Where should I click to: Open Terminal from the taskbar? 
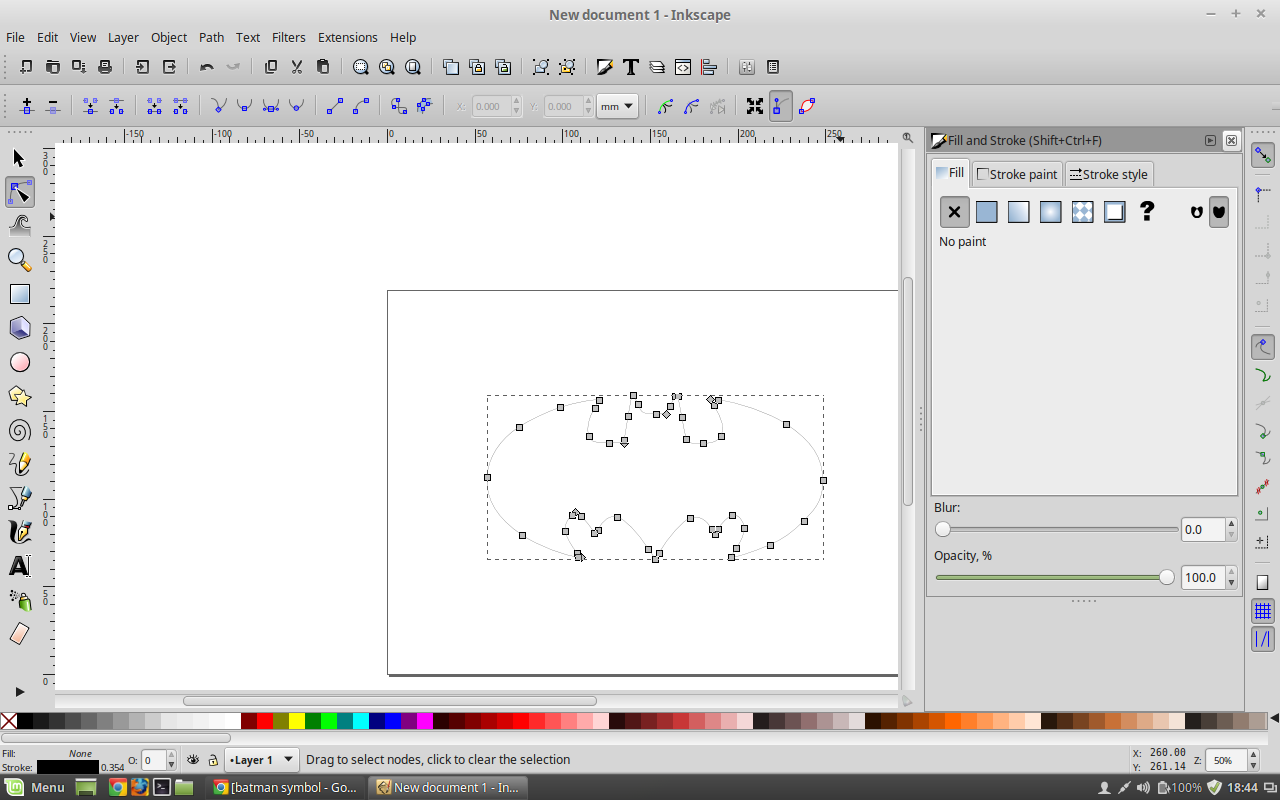[x=161, y=787]
